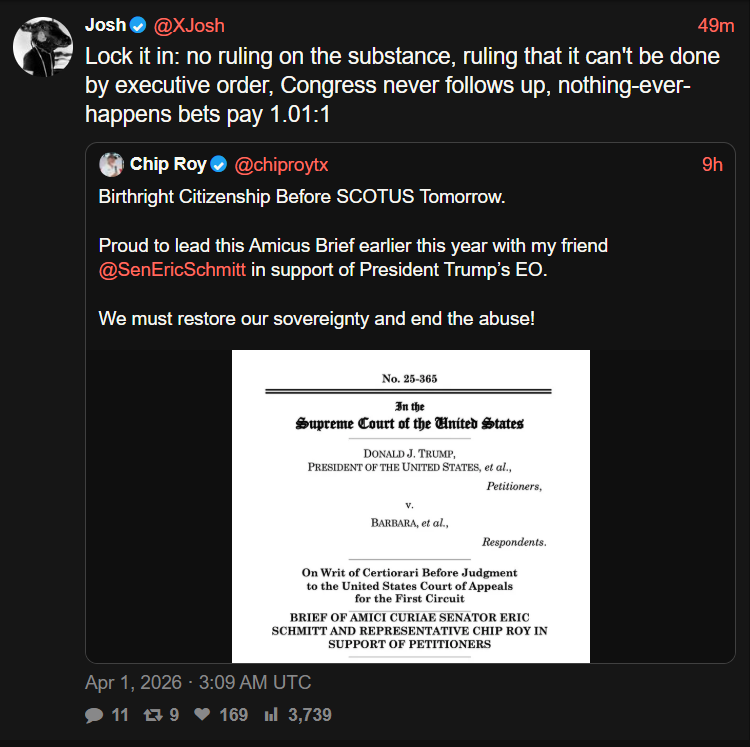The image size is (750, 747).
Task: Click Chip Roy's blue verified badge
Action: point(219,164)
